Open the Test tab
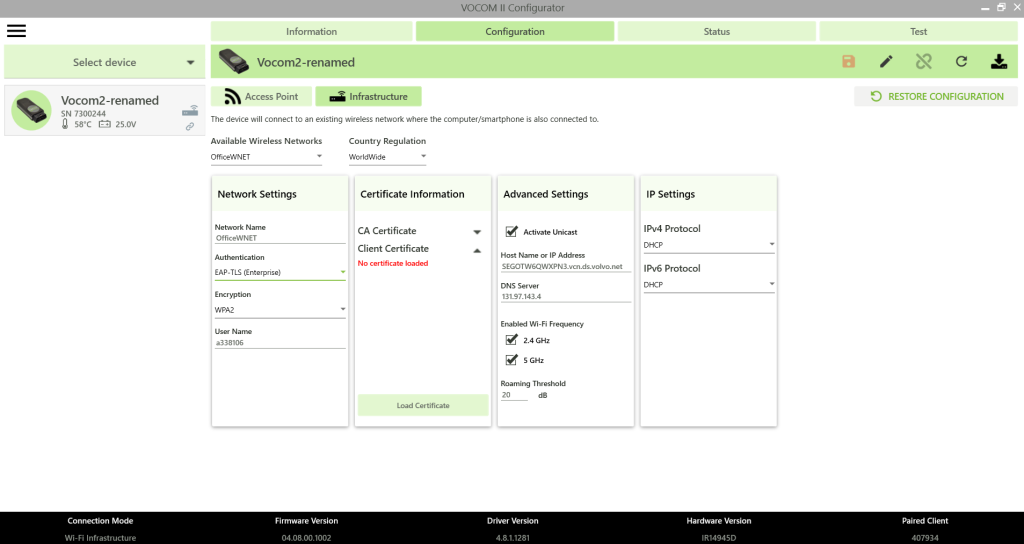This screenshot has height=544, width=1024. pyautogui.click(x=918, y=31)
